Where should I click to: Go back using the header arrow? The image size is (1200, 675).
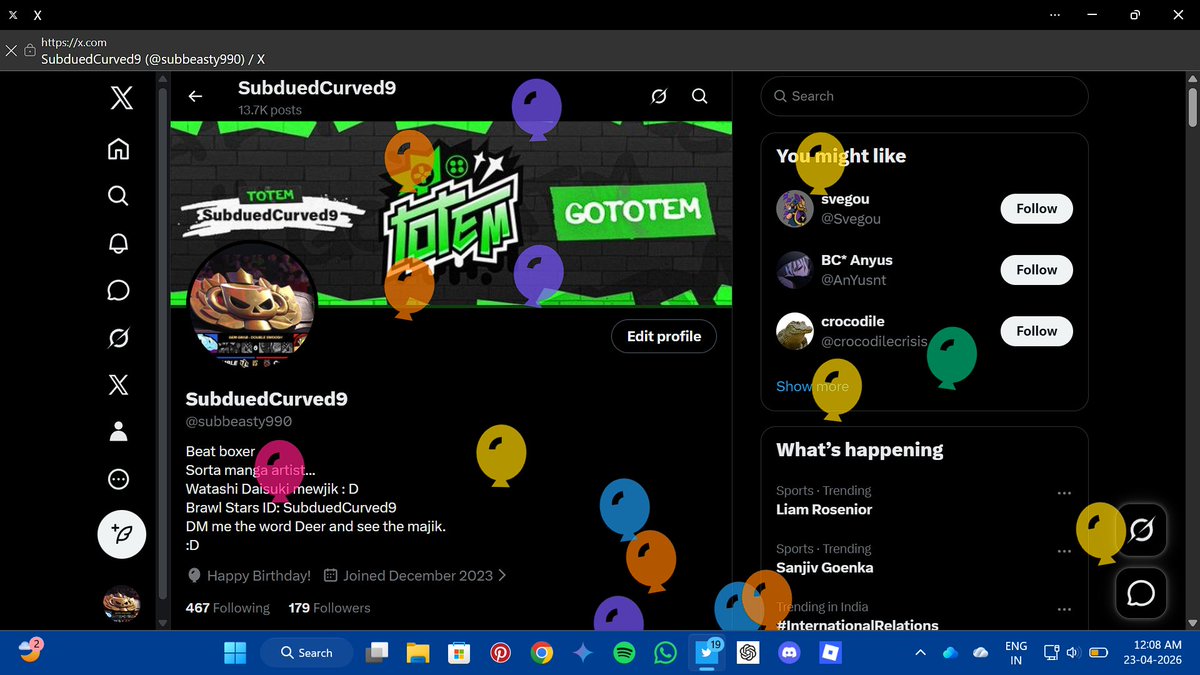195,96
